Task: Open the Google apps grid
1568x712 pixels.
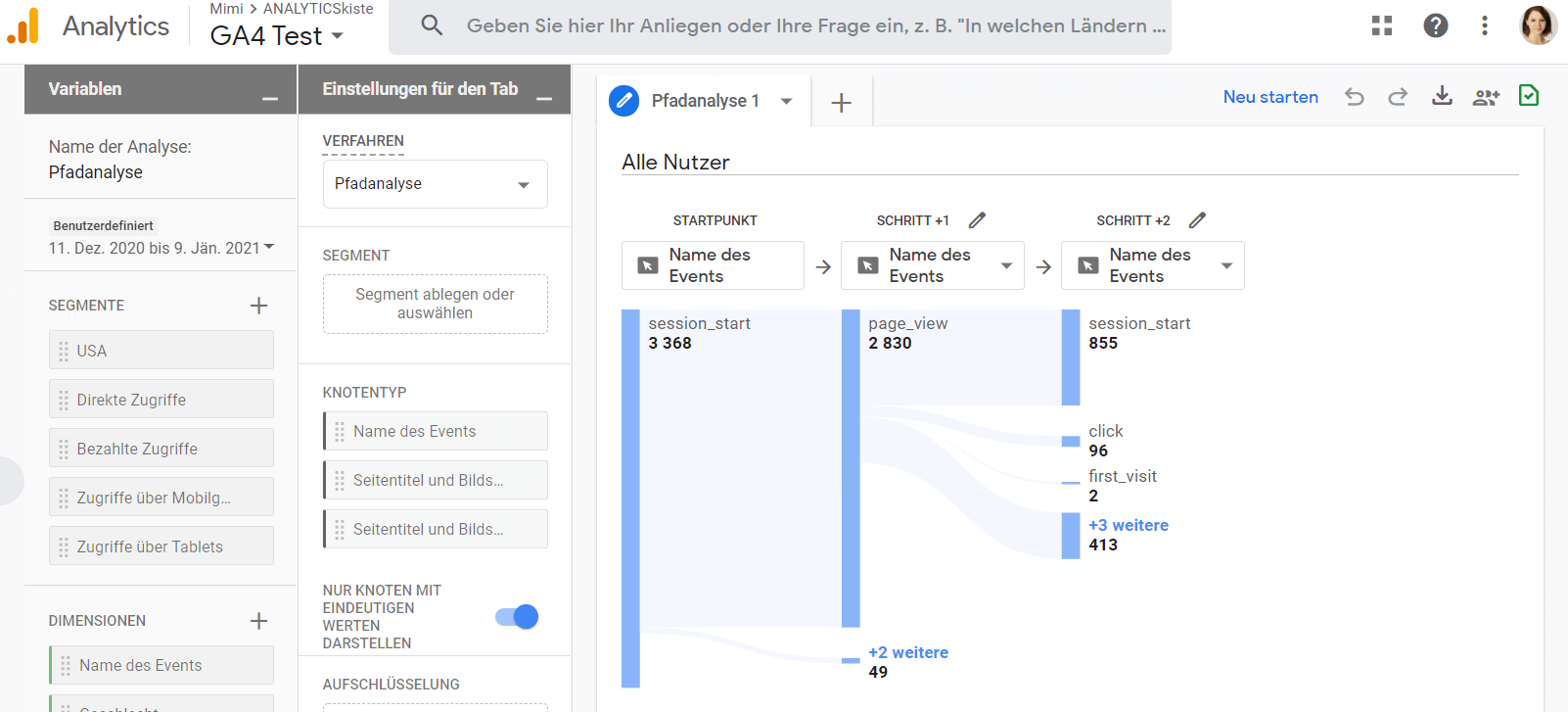Action: click(1382, 25)
